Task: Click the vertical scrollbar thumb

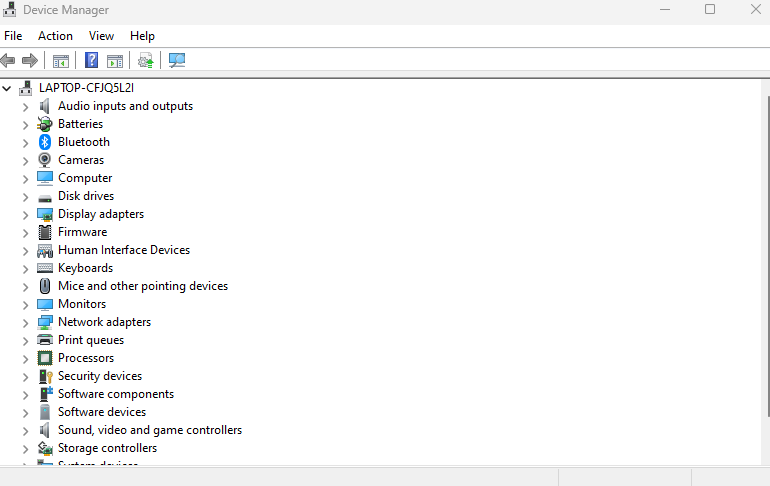Action: [767, 256]
